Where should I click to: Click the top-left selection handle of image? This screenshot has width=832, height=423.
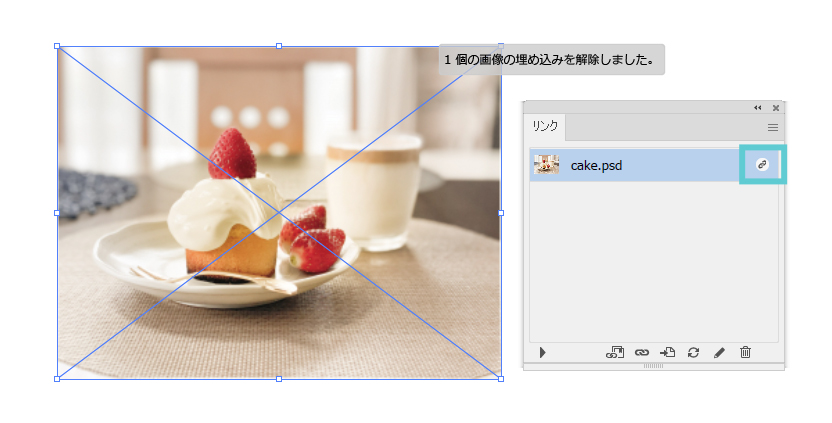coord(57,46)
